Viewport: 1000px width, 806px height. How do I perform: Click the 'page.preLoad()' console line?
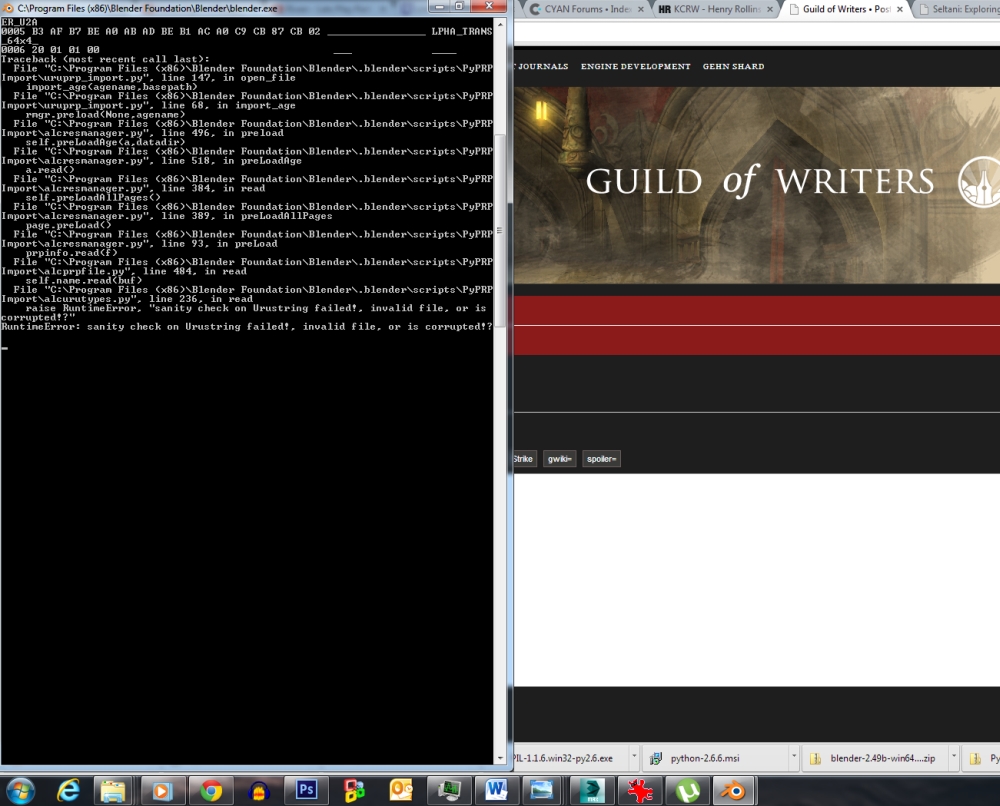tap(68, 225)
